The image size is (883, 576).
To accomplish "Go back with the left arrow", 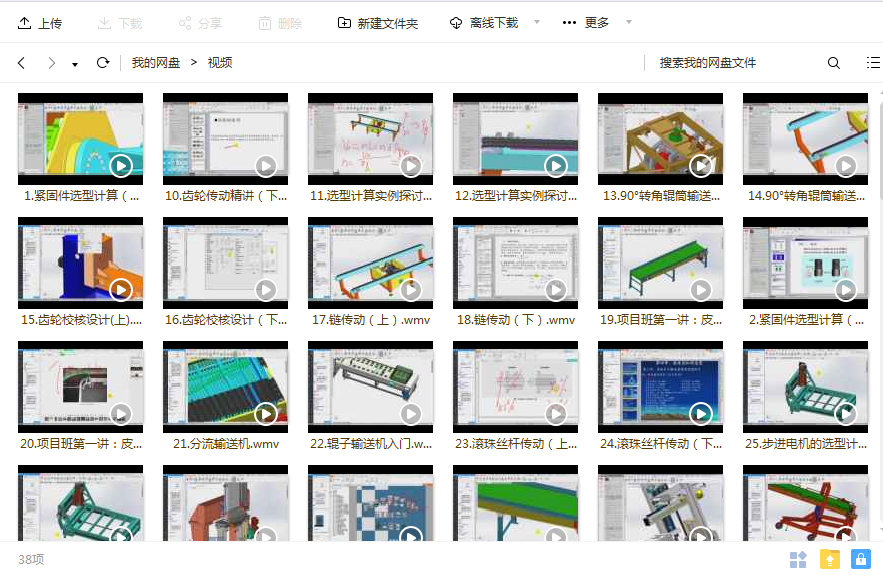I will (22, 63).
